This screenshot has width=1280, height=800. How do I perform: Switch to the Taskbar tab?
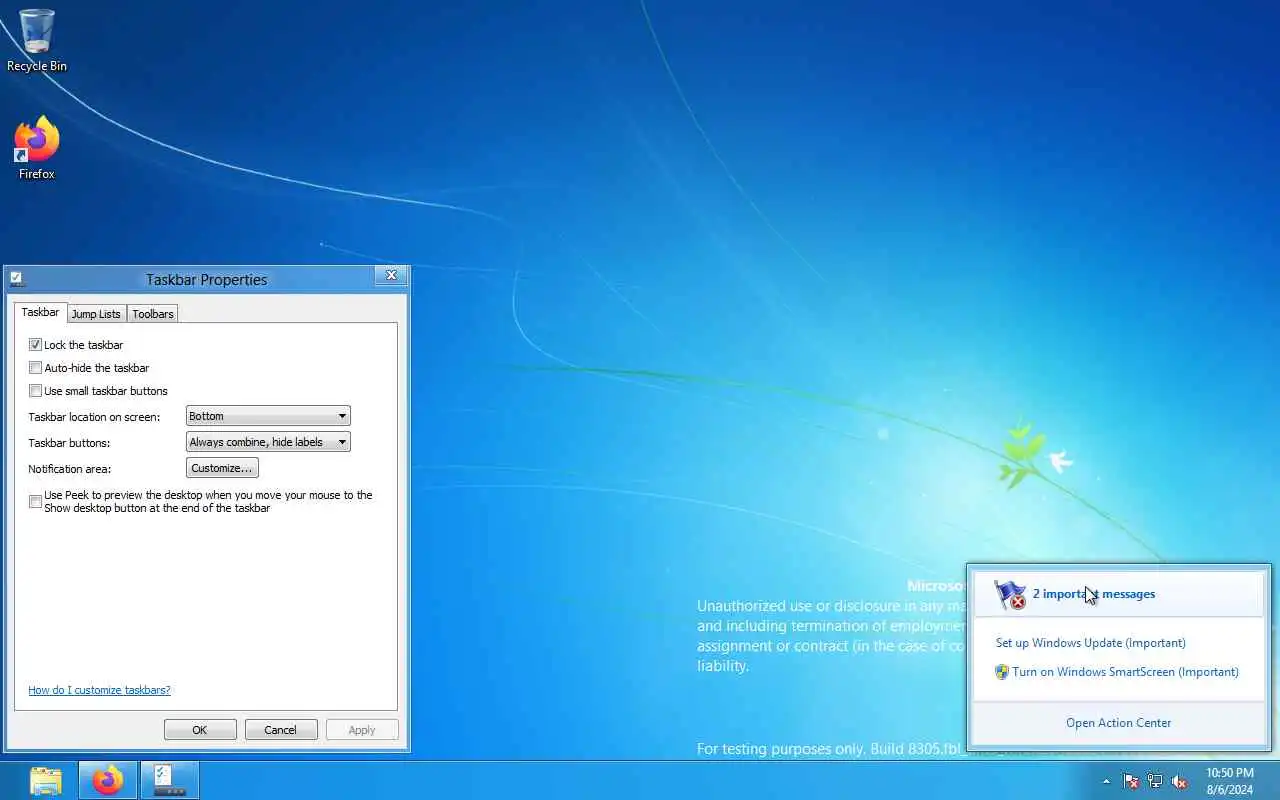pyautogui.click(x=41, y=313)
